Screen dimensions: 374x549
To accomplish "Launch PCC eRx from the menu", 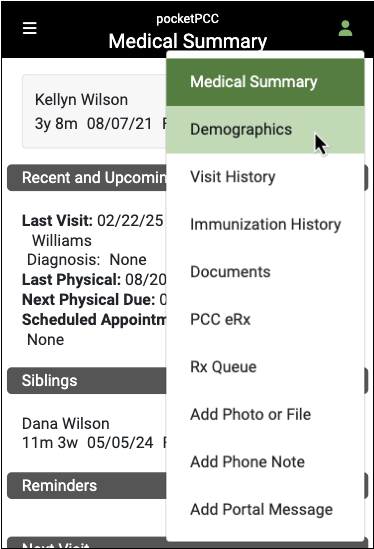I will coord(265,319).
